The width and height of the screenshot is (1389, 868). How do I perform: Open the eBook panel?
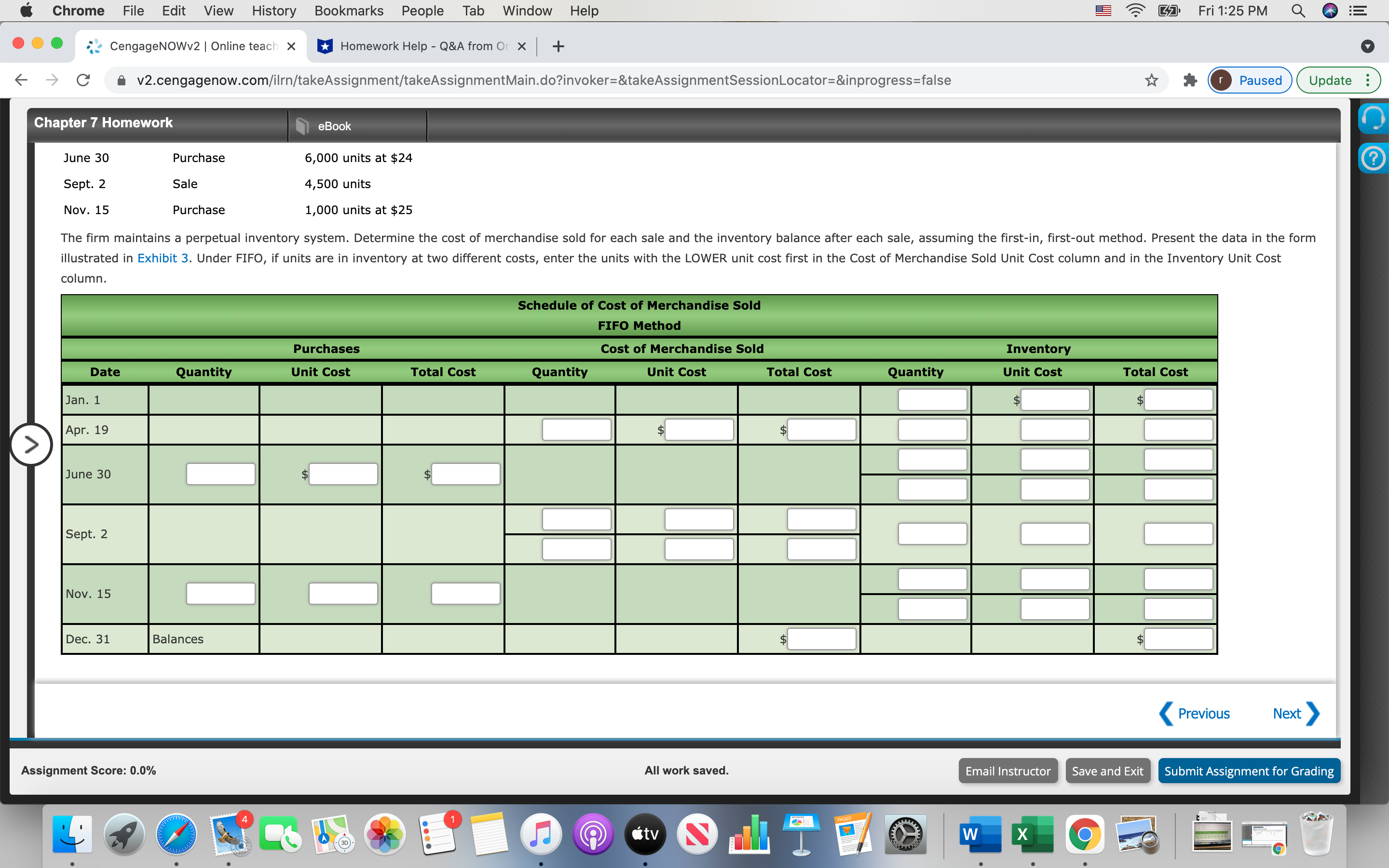point(333,126)
